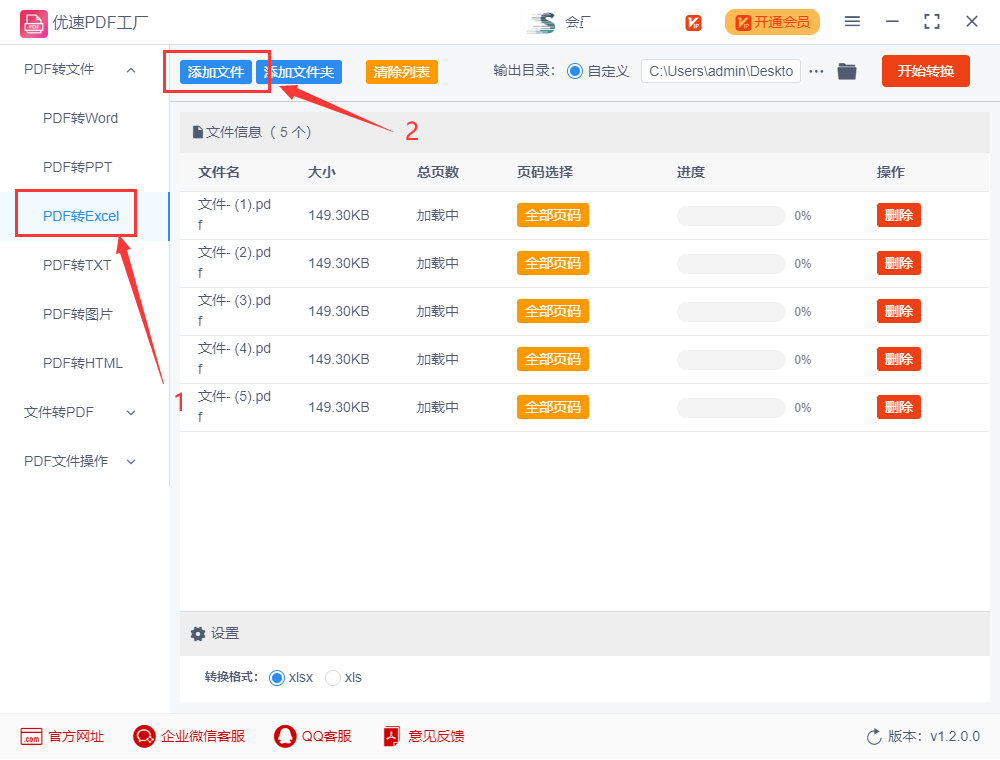Click the file info document icon

pyautogui.click(x=198, y=133)
